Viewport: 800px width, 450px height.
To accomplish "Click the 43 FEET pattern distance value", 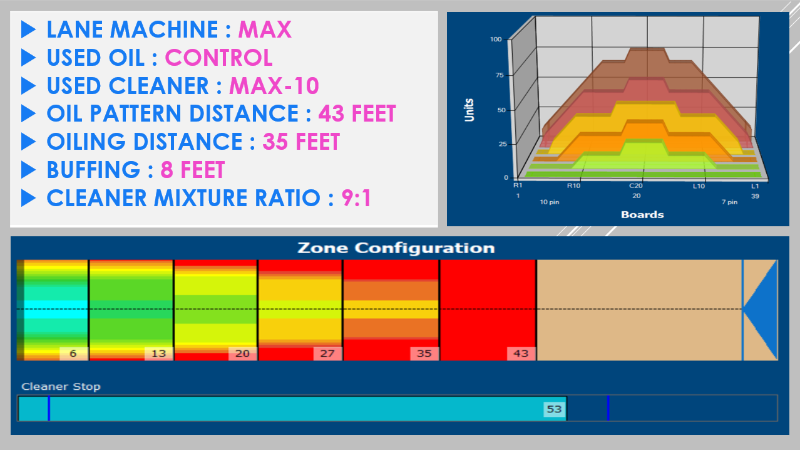I will pyautogui.click(x=357, y=114).
